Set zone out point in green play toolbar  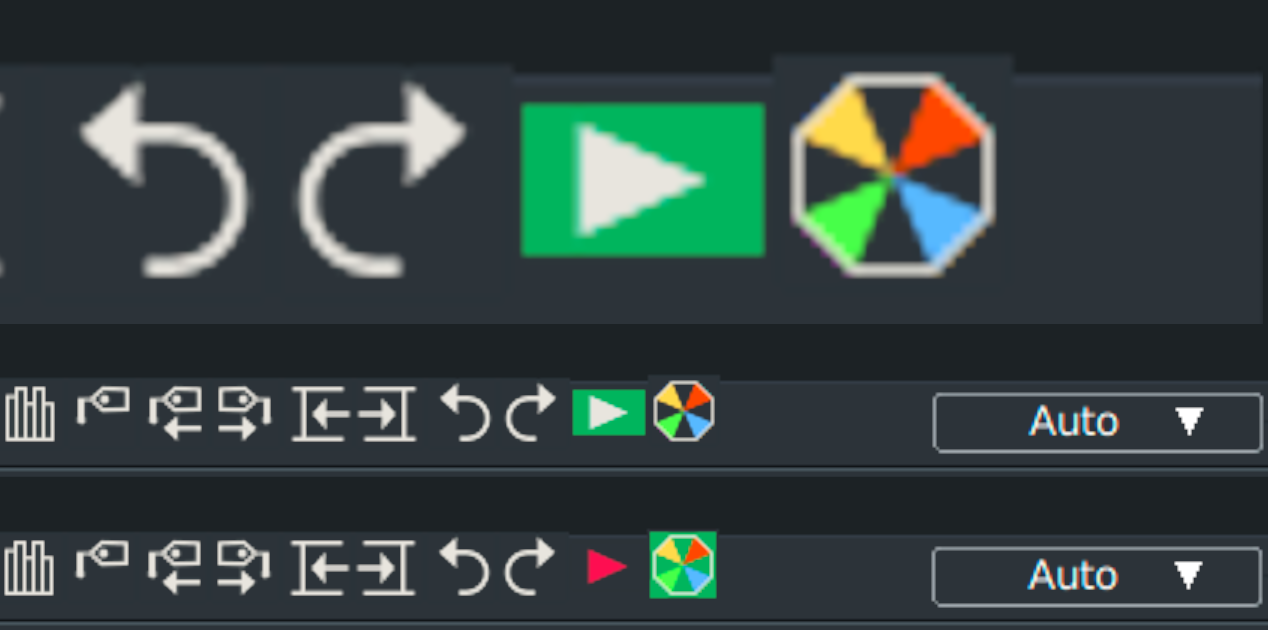[x=387, y=413]
